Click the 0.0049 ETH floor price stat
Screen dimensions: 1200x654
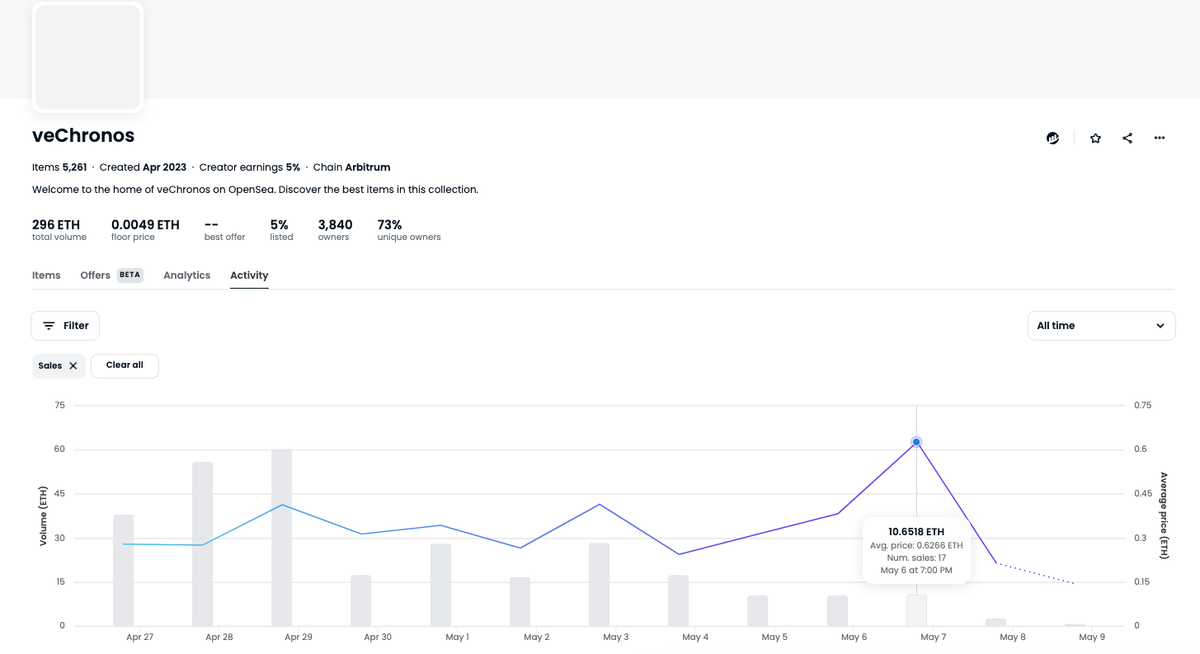[x=145, y=230]
